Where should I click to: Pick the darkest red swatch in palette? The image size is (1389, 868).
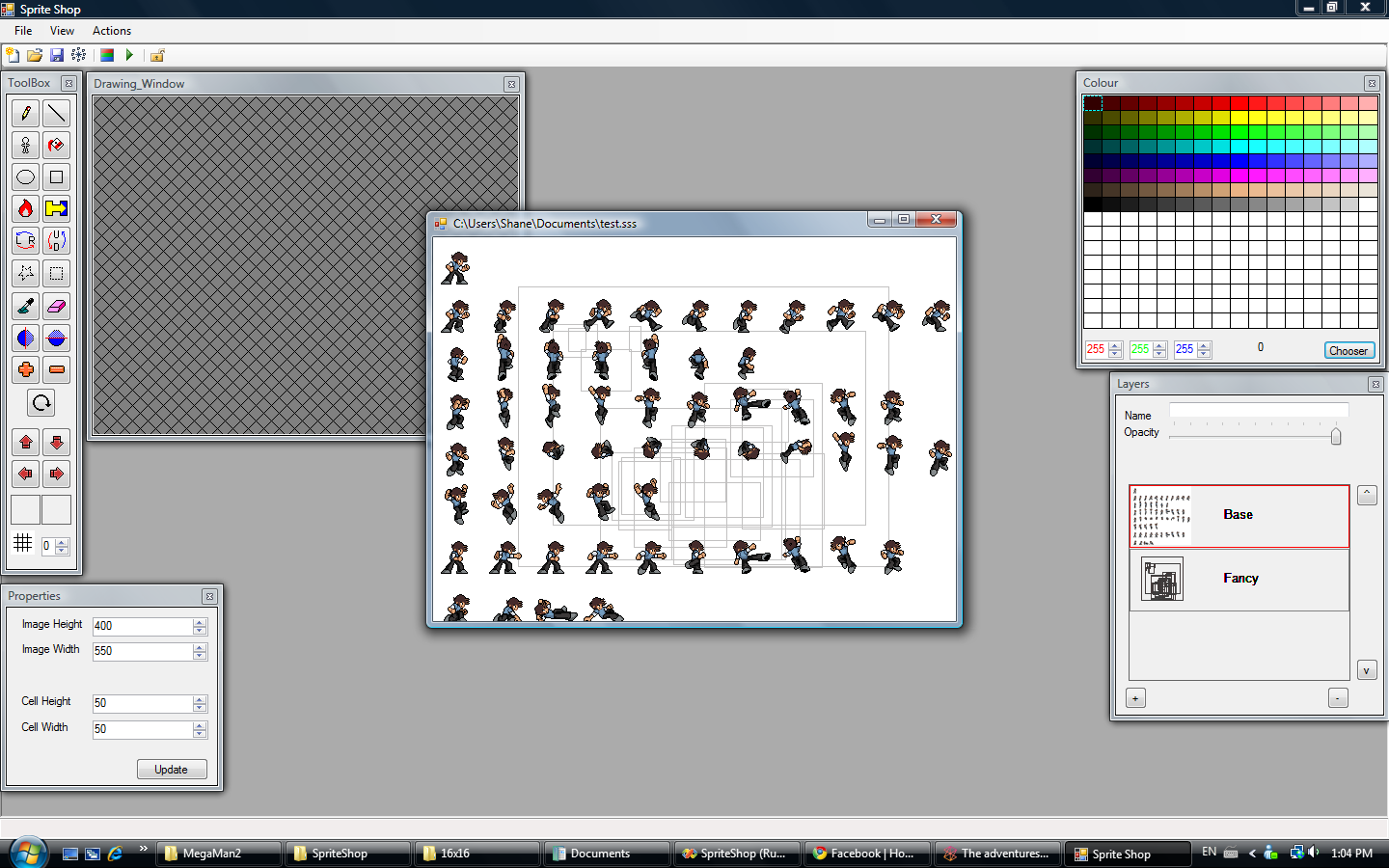tap(1093, 103)
